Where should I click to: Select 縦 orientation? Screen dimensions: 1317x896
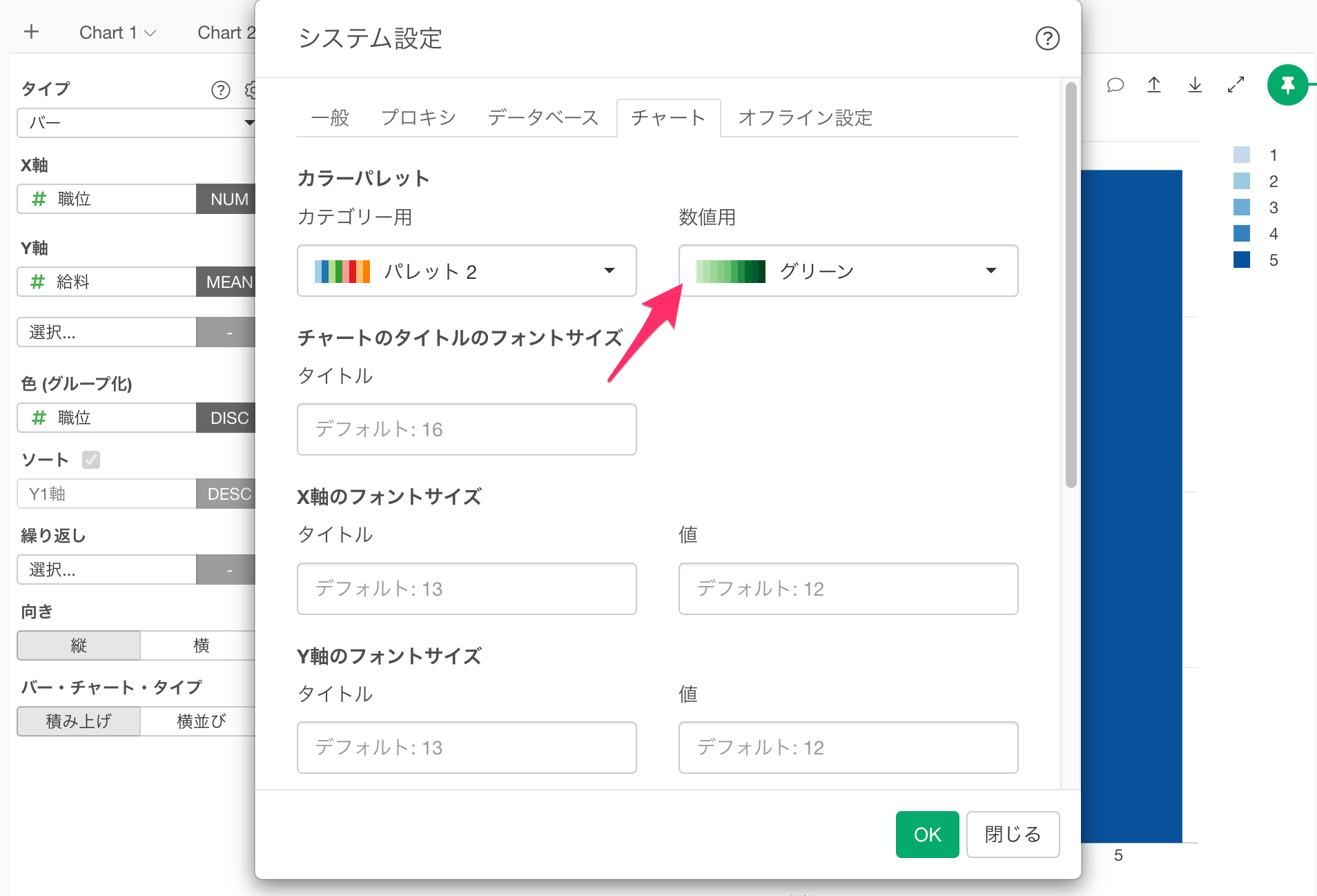pyautogui.click(x=79, y=645)
